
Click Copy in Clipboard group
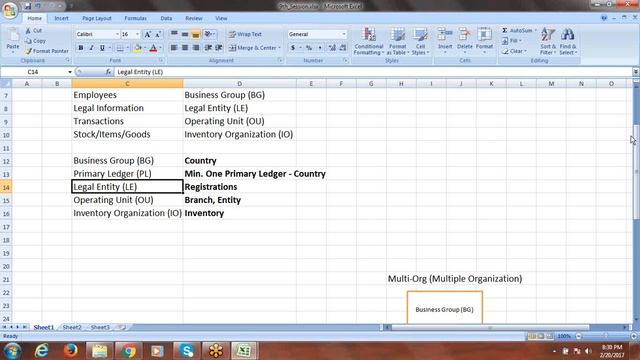[x=35, y=41]
